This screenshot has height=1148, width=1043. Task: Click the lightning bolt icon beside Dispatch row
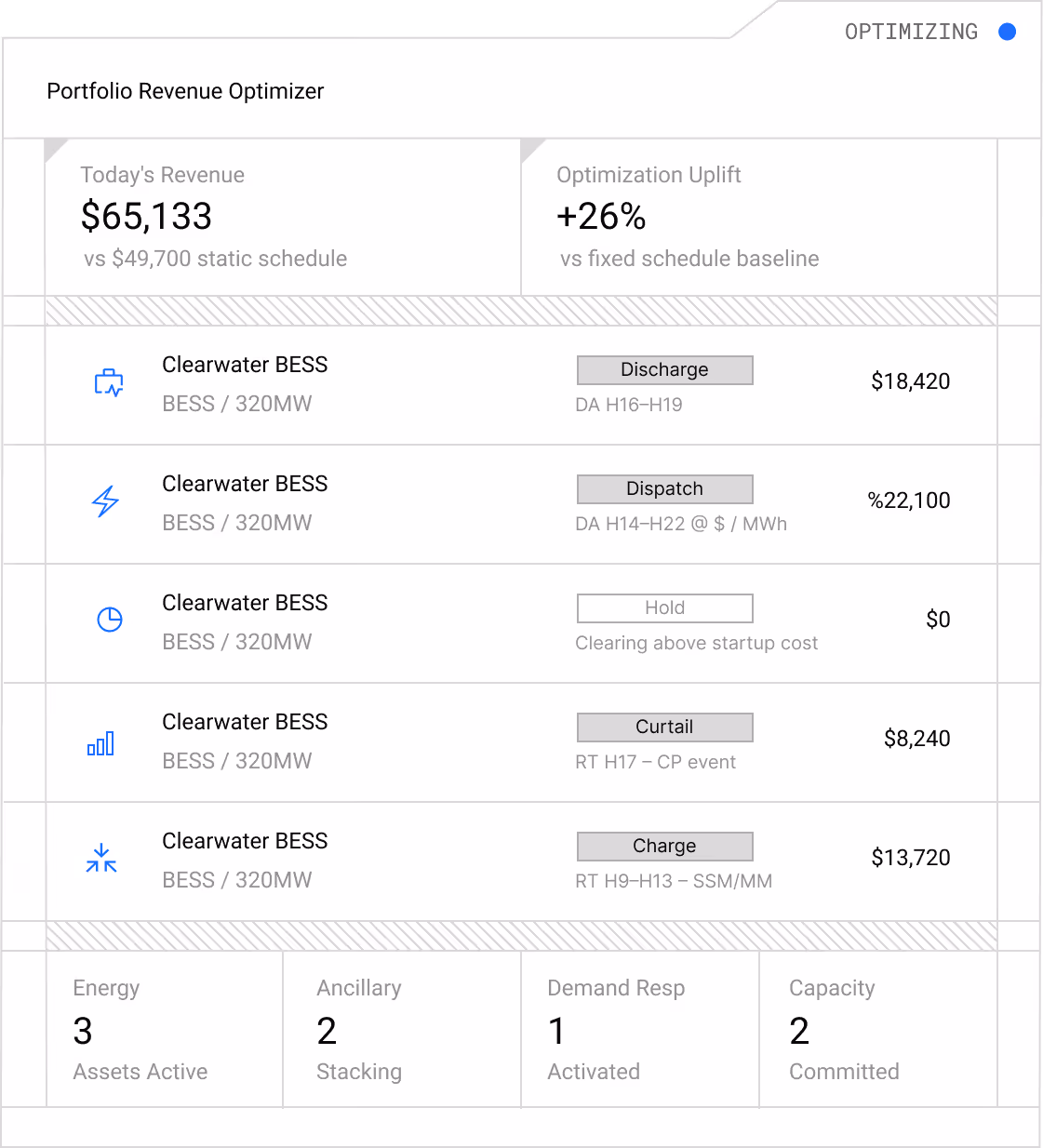106,501
